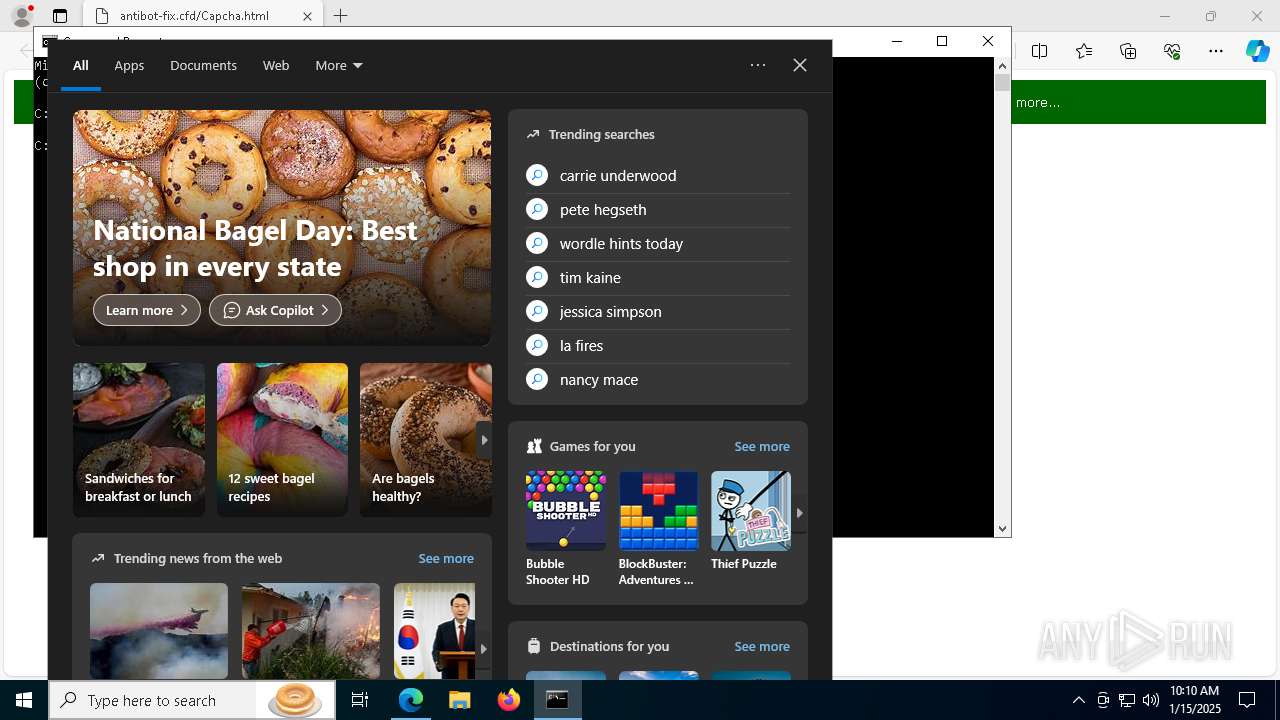Open the notification center icon
Screen dimensions: 1280x720
[1247, 701]
